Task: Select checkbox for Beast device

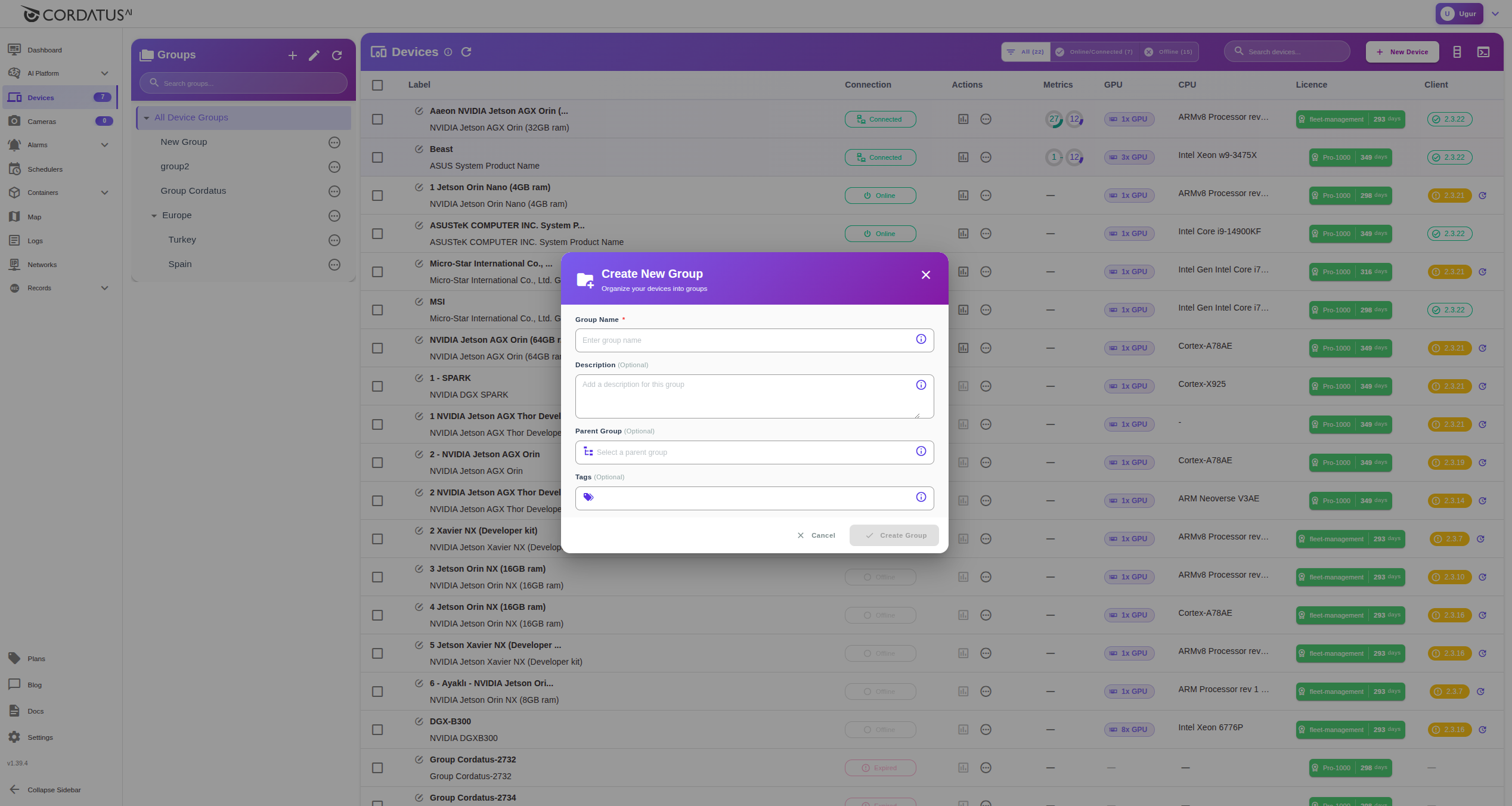Action: 377,157
